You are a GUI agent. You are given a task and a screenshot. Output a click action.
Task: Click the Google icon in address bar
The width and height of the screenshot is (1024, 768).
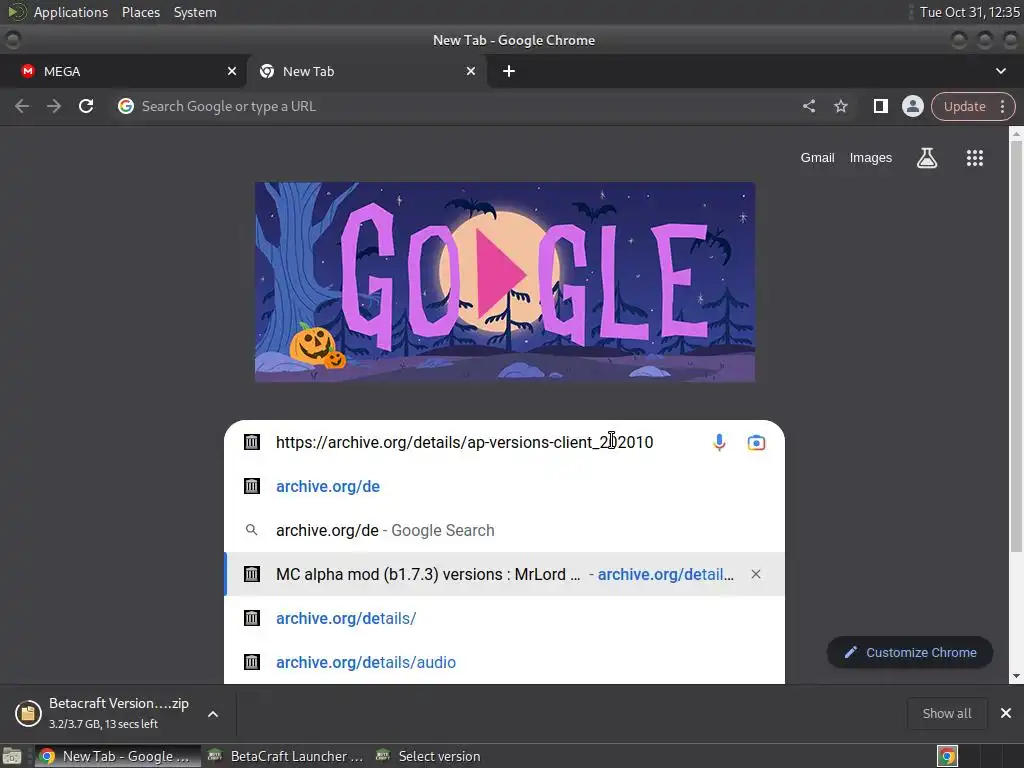[126, 106]
